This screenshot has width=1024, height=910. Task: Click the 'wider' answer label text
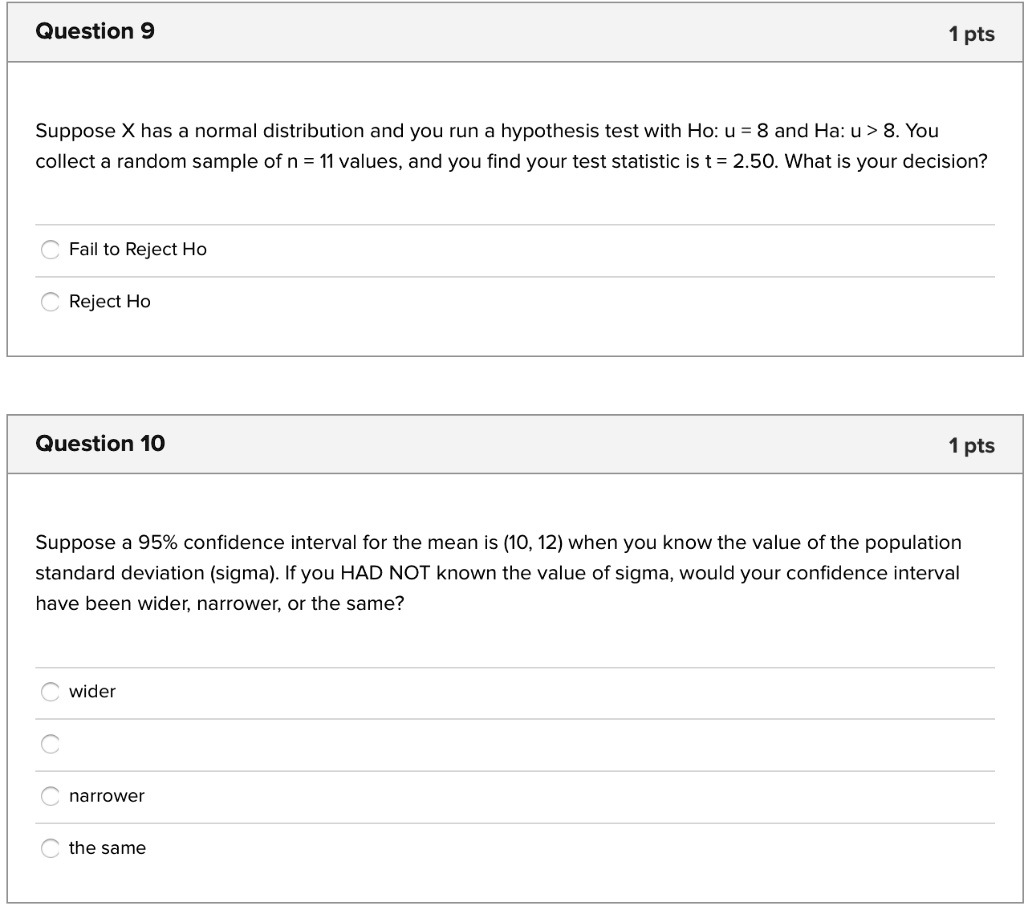click(92, 692)
